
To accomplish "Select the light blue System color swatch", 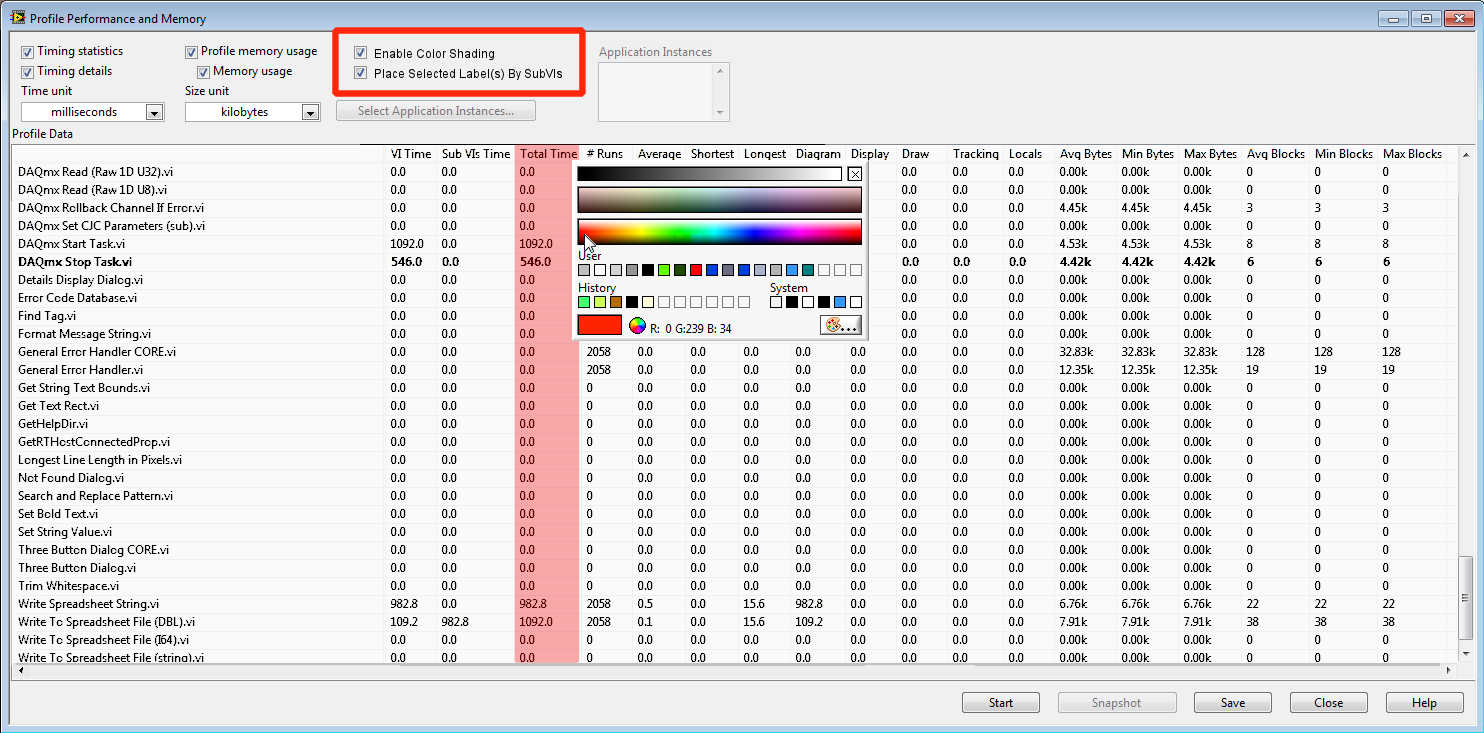I will (x=840, y=302).
